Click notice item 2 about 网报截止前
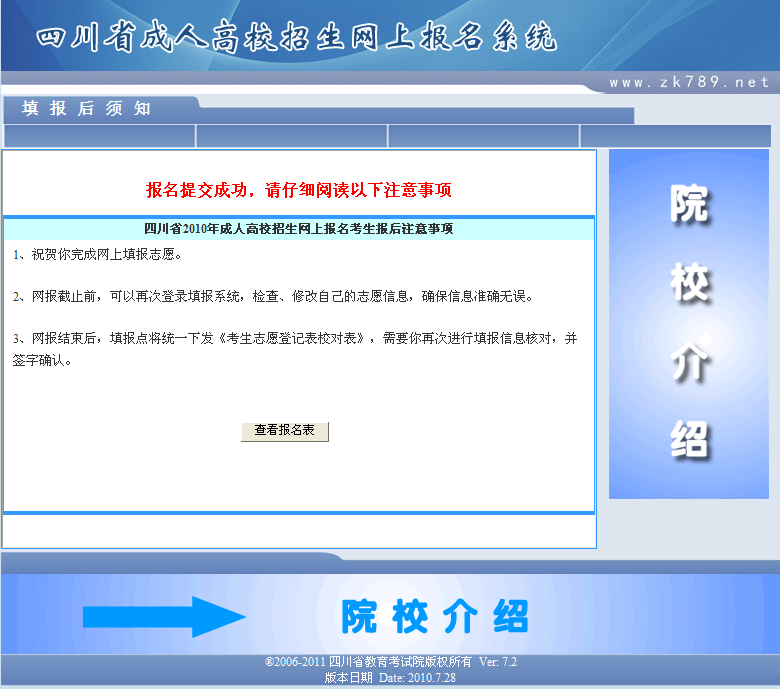 pyautogui.click(x=274, y=297)
